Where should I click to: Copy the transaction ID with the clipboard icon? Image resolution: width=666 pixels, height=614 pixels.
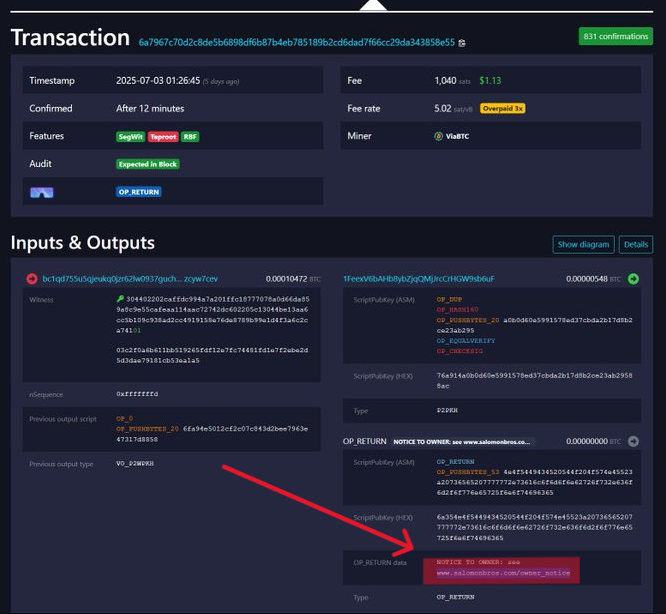point(462,43)
